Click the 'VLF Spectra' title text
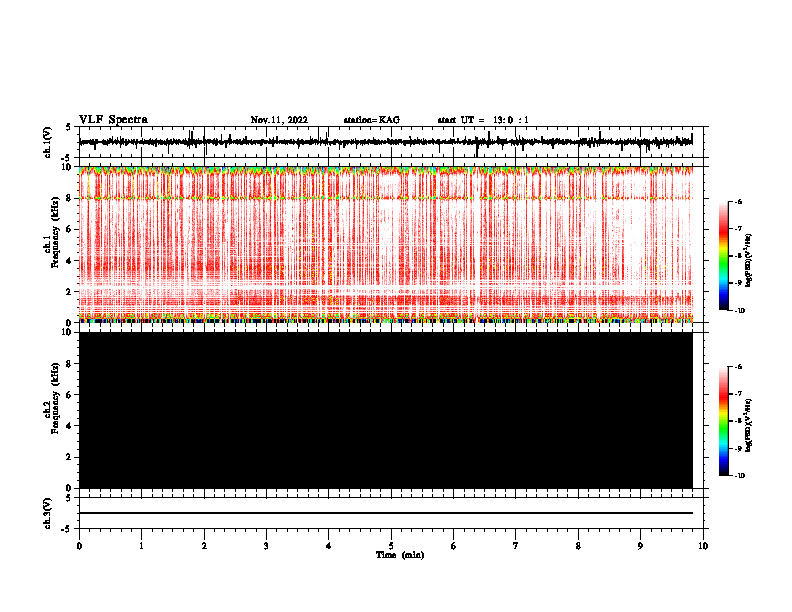 click(113, 120)
